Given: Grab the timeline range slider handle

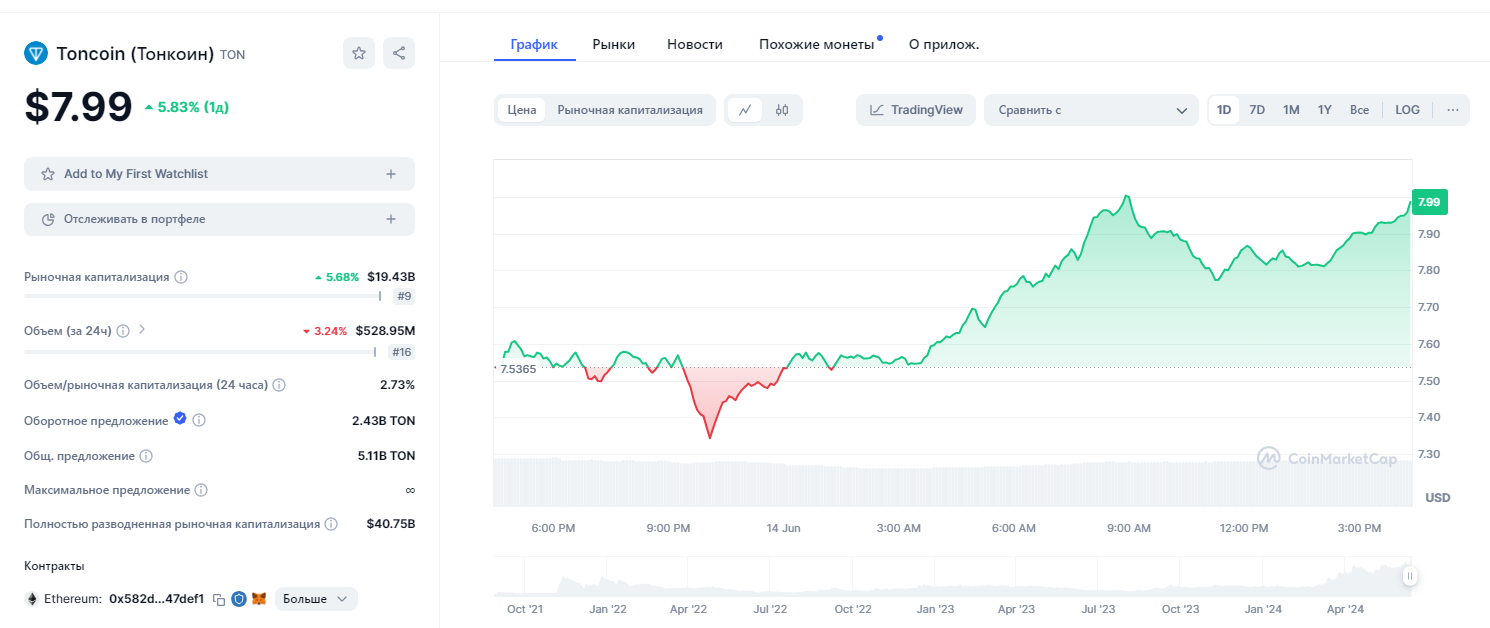Looking at the screenshot, I should 1410,576.
